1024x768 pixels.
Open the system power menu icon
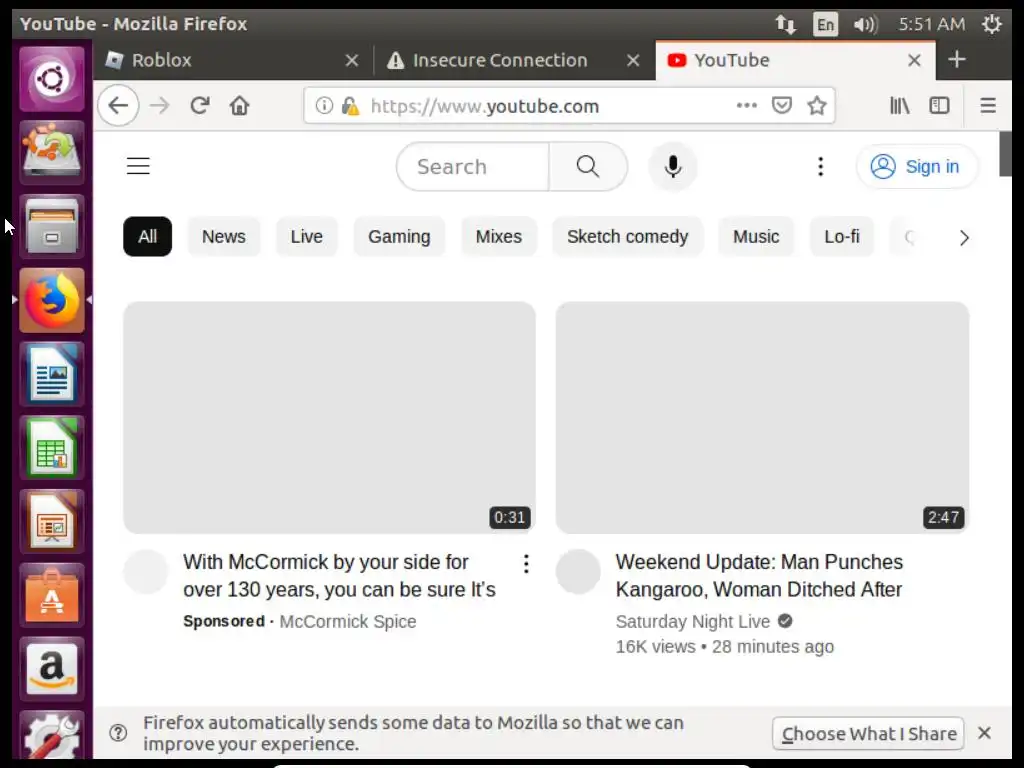pos(991,25)
